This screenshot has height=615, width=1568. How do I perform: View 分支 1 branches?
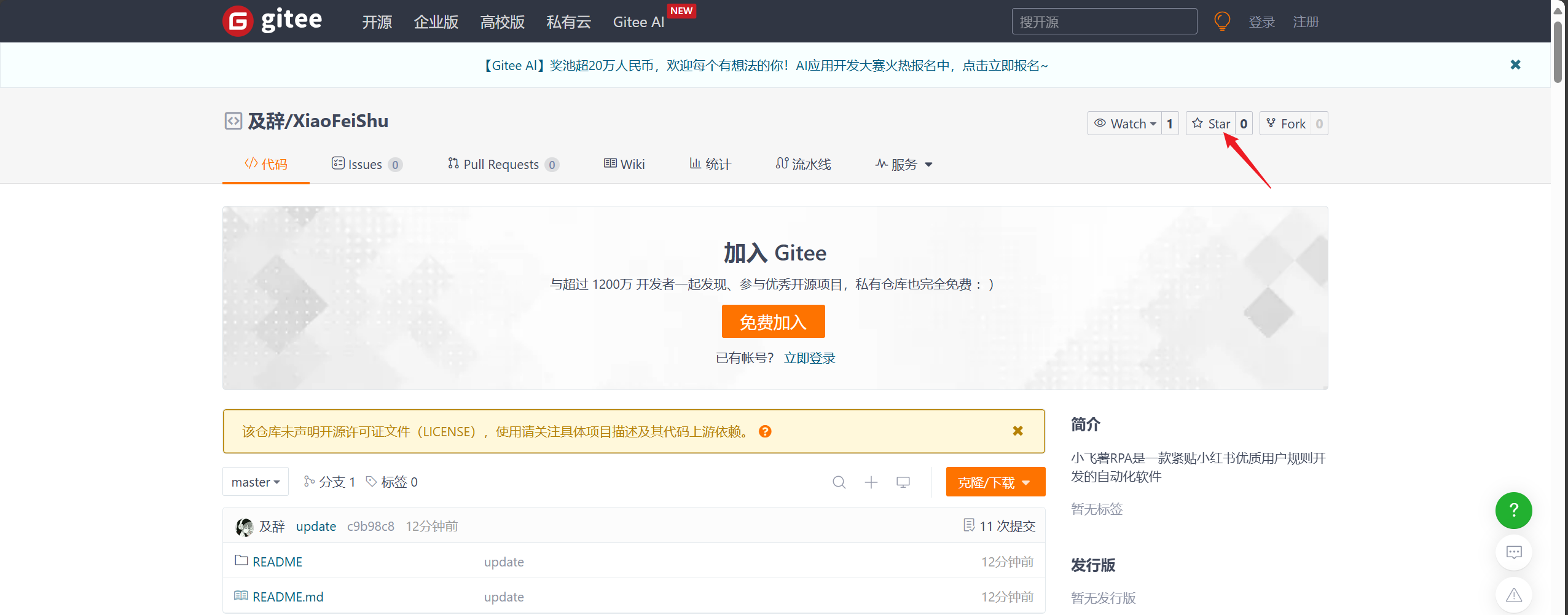click(x=330, y=482)
